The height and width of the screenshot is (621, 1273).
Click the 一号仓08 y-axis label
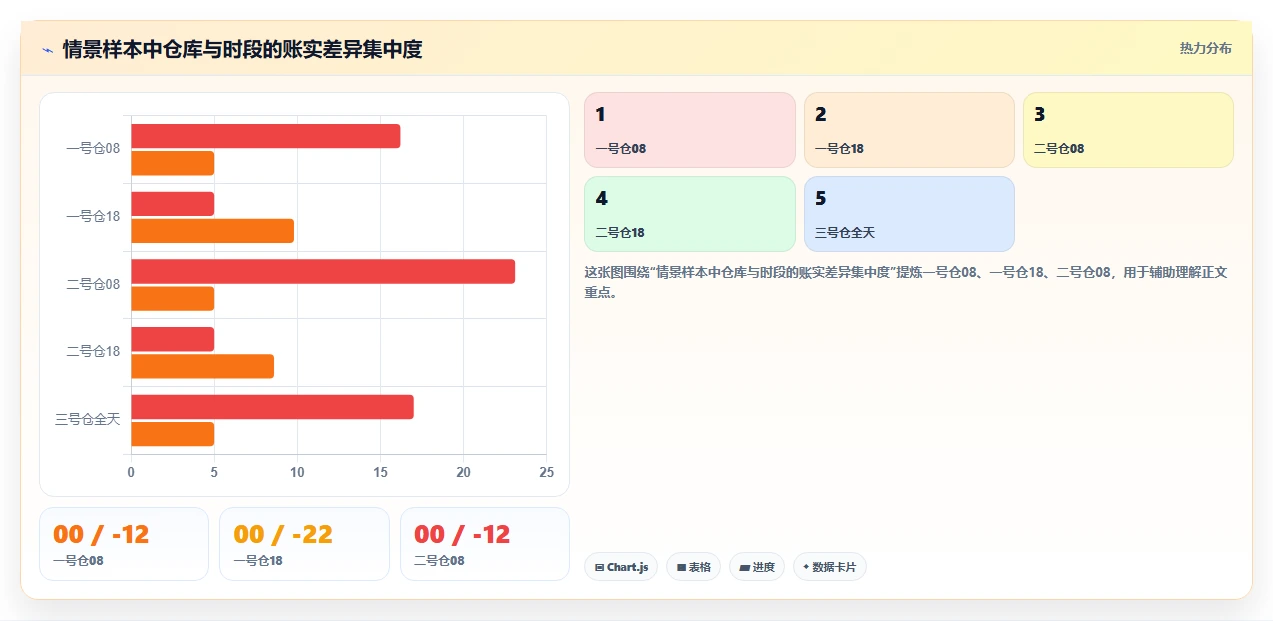tap(93, 149)
